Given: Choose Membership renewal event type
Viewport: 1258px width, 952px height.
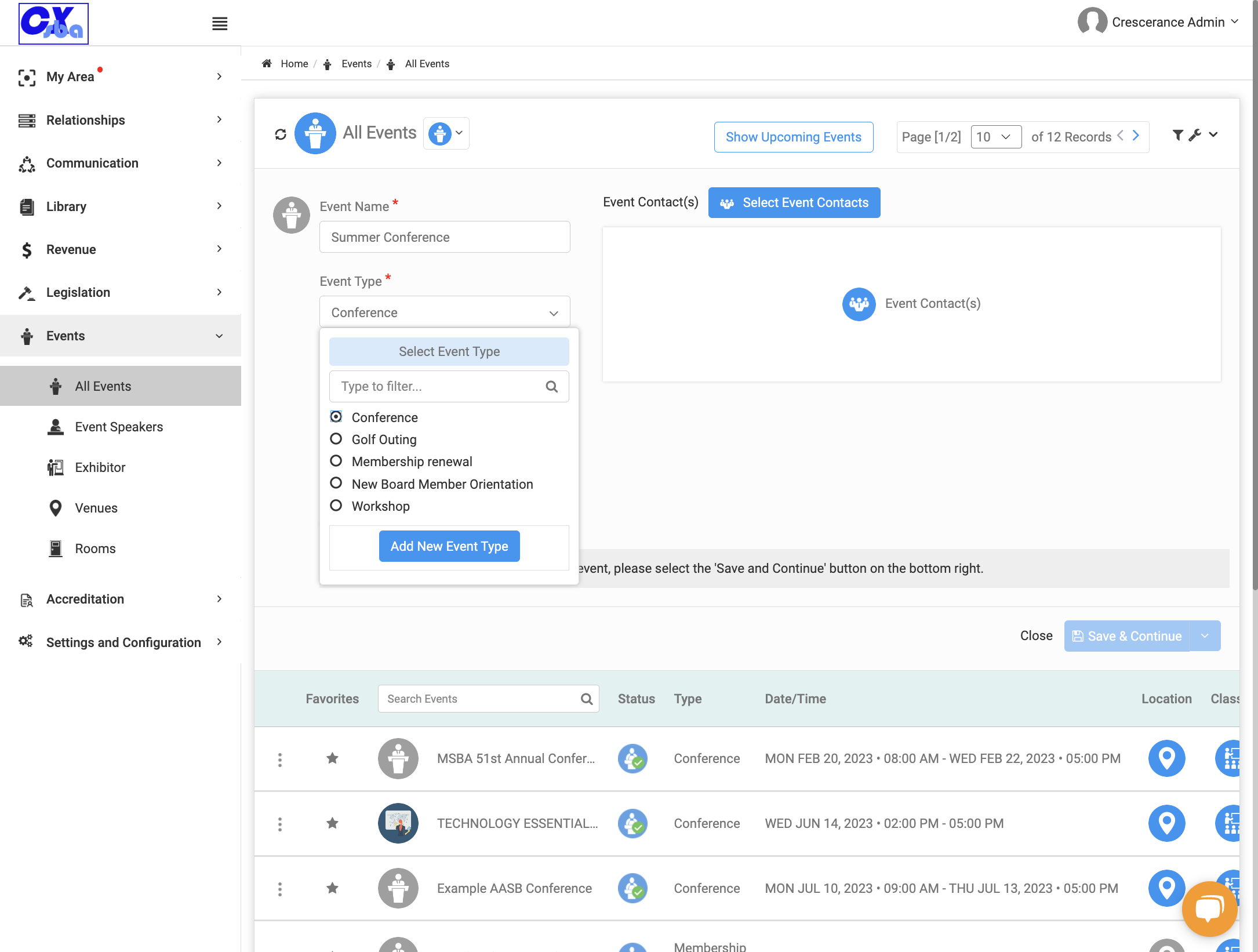Looking at the screenshot, I should (x=336, y=461).
